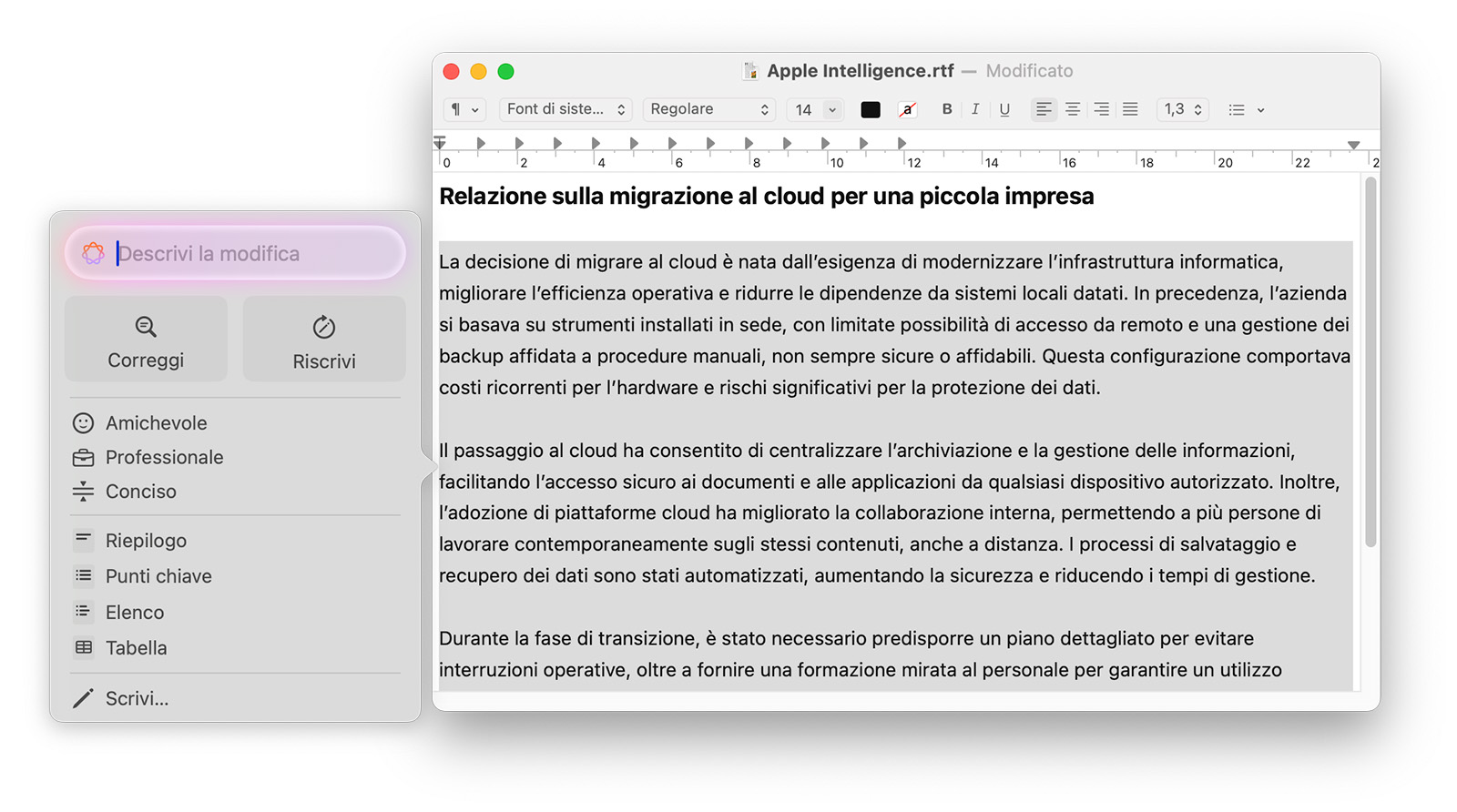The image size is (1457, 812).
Task: Click the document's vertical scrollbar
Action: coord(1370,361)
